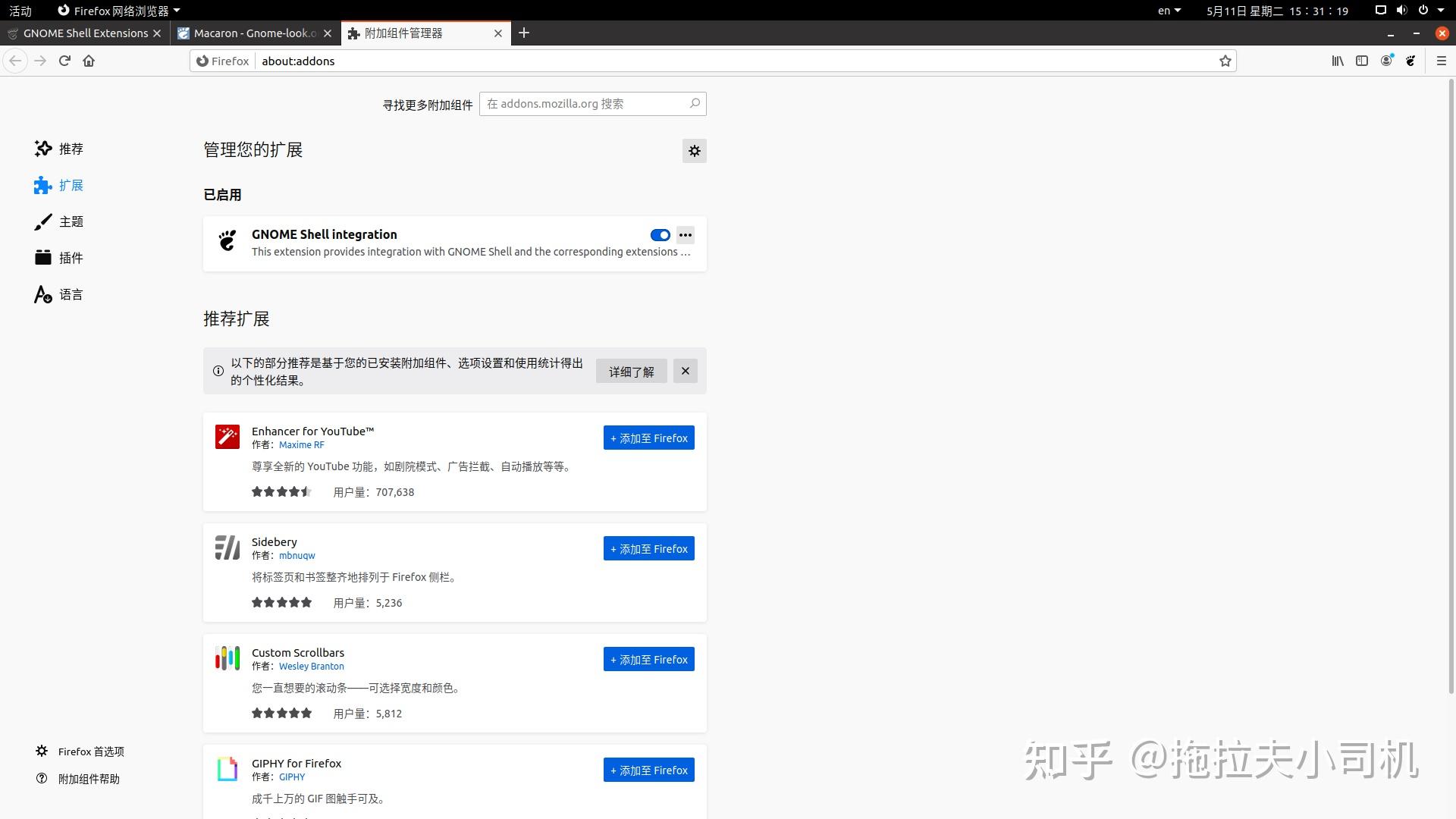The width and height of the screenshot is (1456, 819).
Task: Click the Enhancer for YouTube star rating
Action: point(281,491)
